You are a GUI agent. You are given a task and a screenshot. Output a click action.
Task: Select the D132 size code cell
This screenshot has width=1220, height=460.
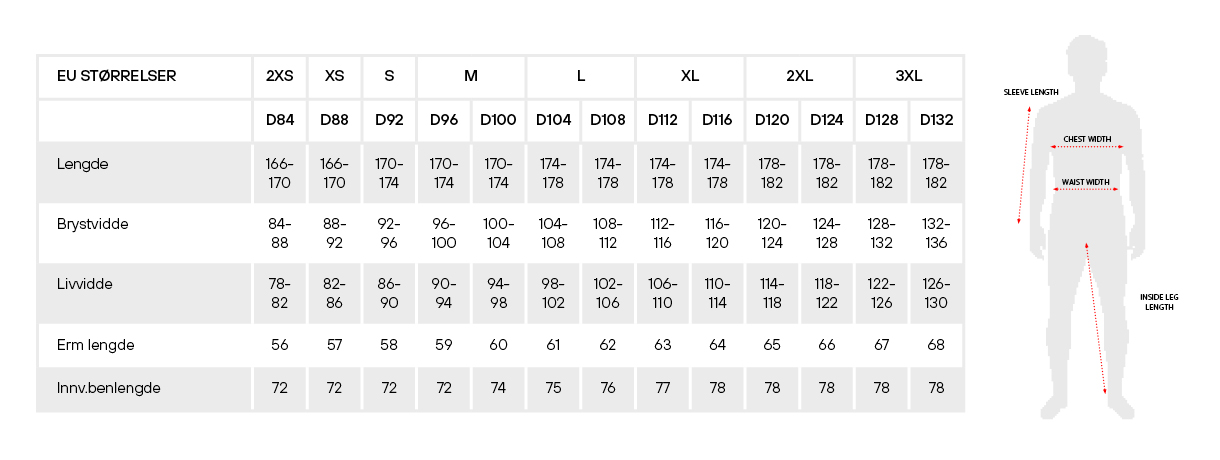pos(937,121)
